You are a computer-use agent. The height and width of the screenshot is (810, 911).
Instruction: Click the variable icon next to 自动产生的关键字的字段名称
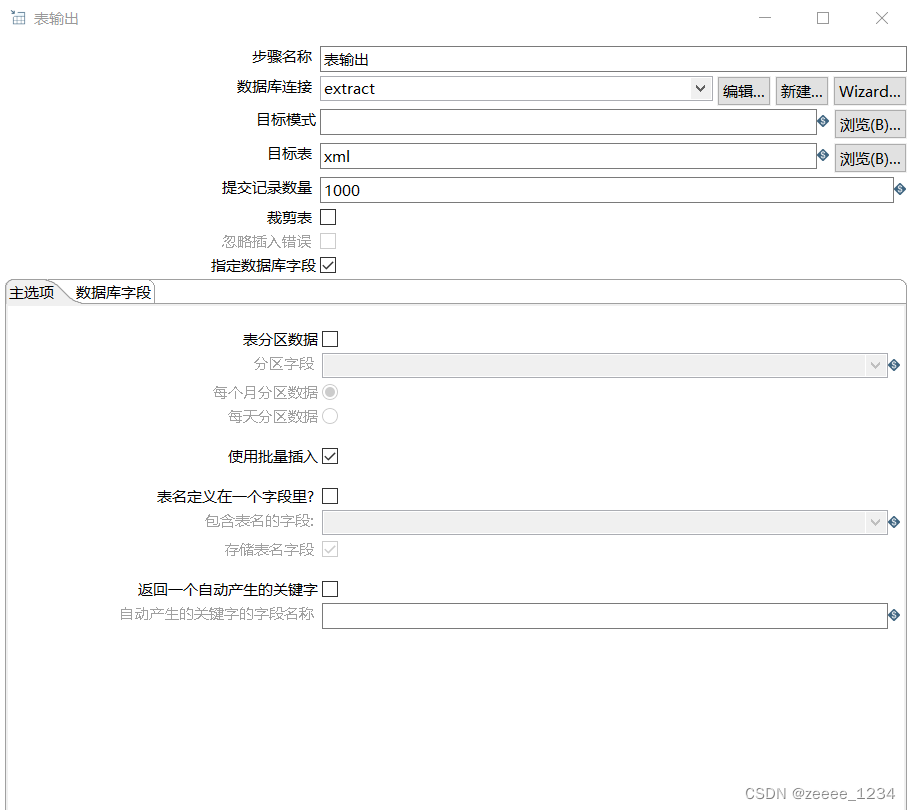click(893, 615)
